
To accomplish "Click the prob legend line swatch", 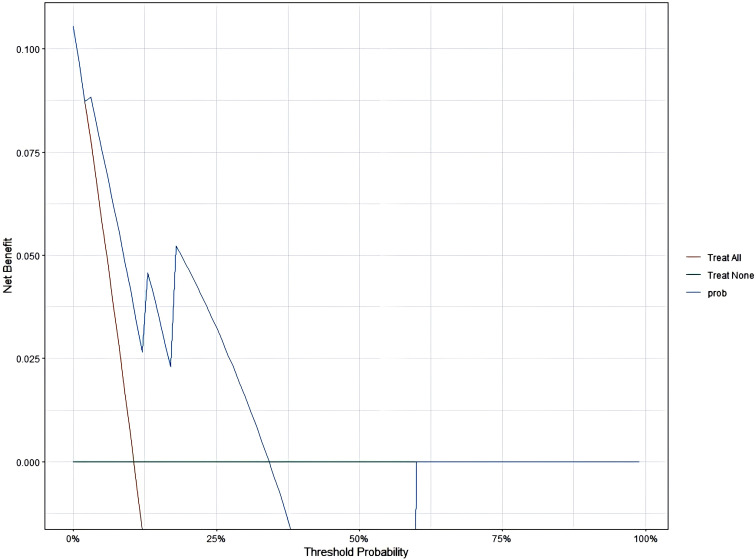I will coord(693,293).
